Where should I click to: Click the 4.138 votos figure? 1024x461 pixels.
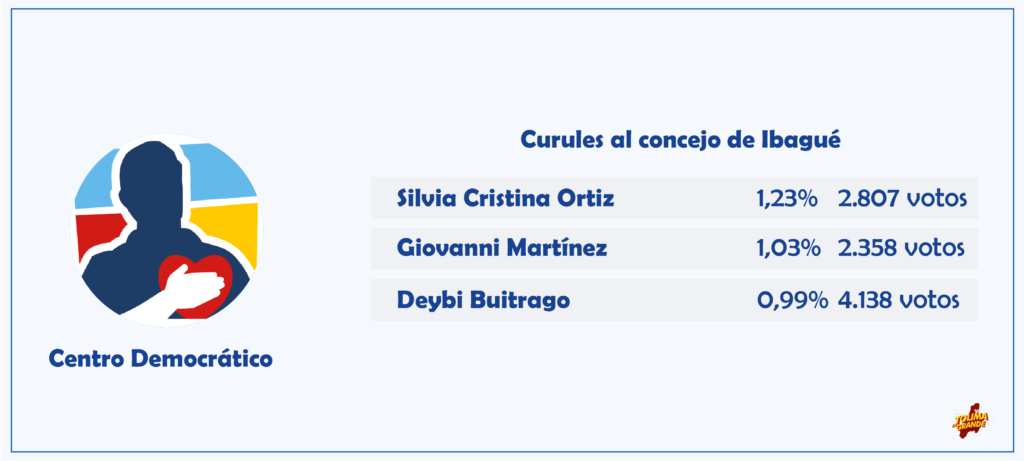click(897, 300)
